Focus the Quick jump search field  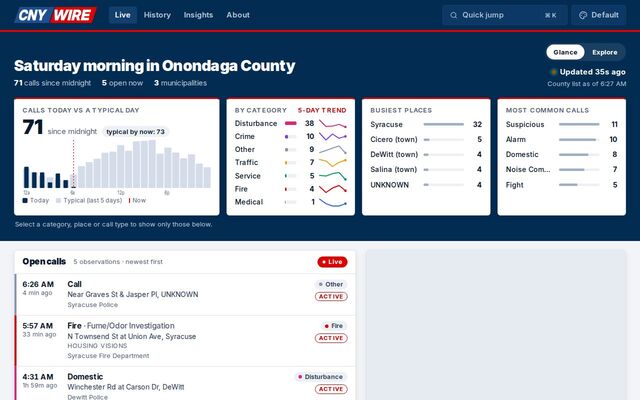pos(504,15)
